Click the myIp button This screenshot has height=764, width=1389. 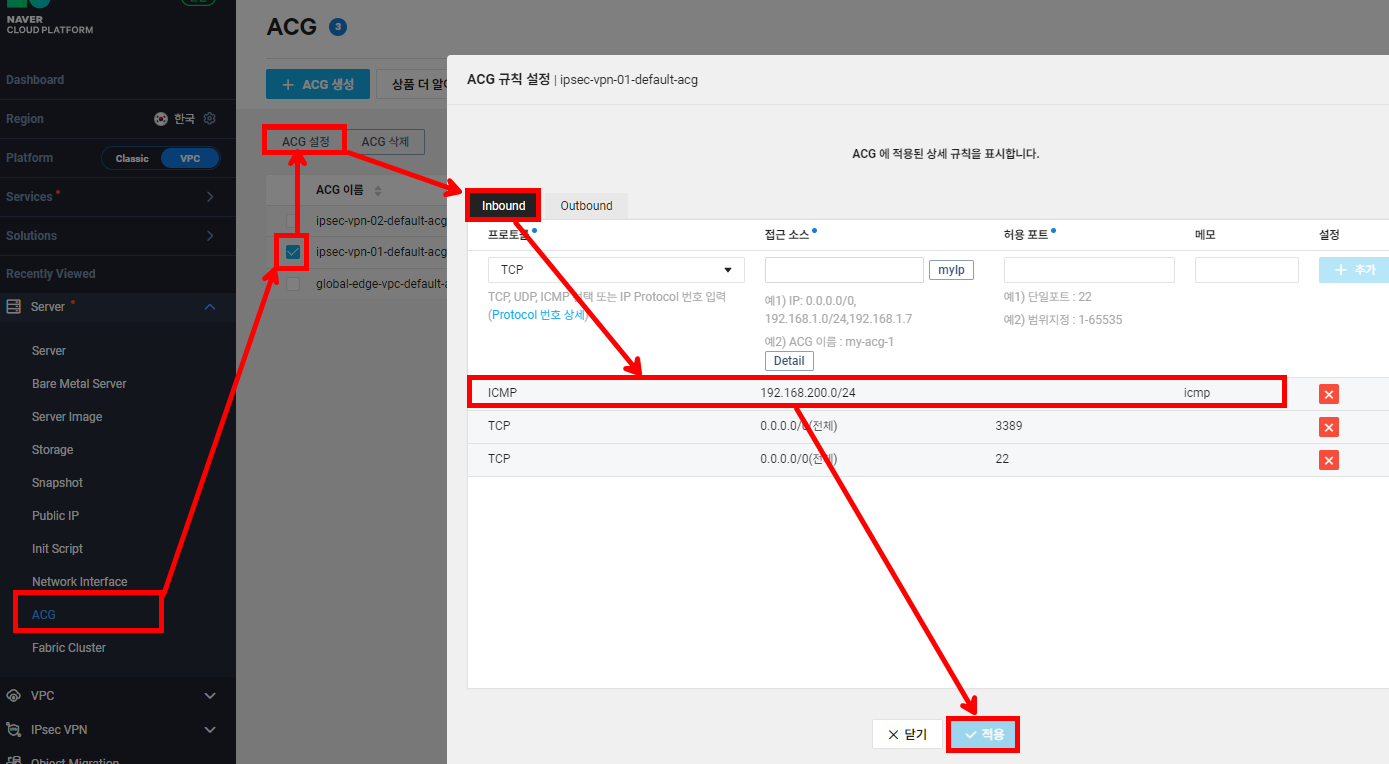tap(951, 270)
